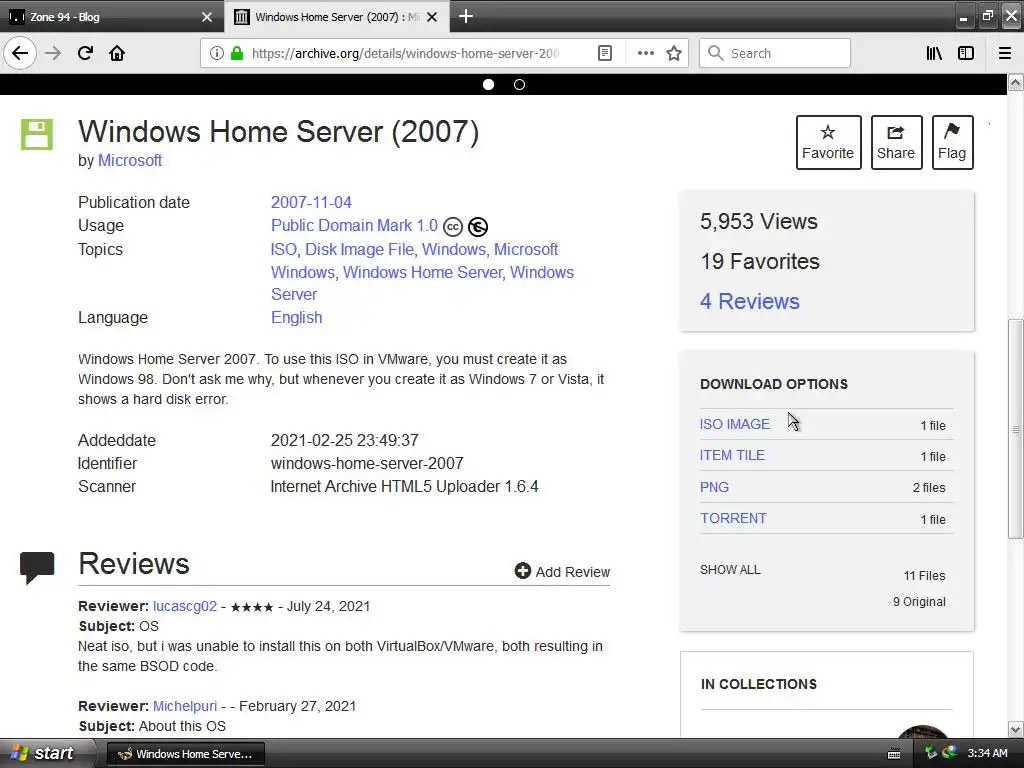Open a new browser tab
This screenshot has width=1024, height=768.
click(x=466, y=16)
